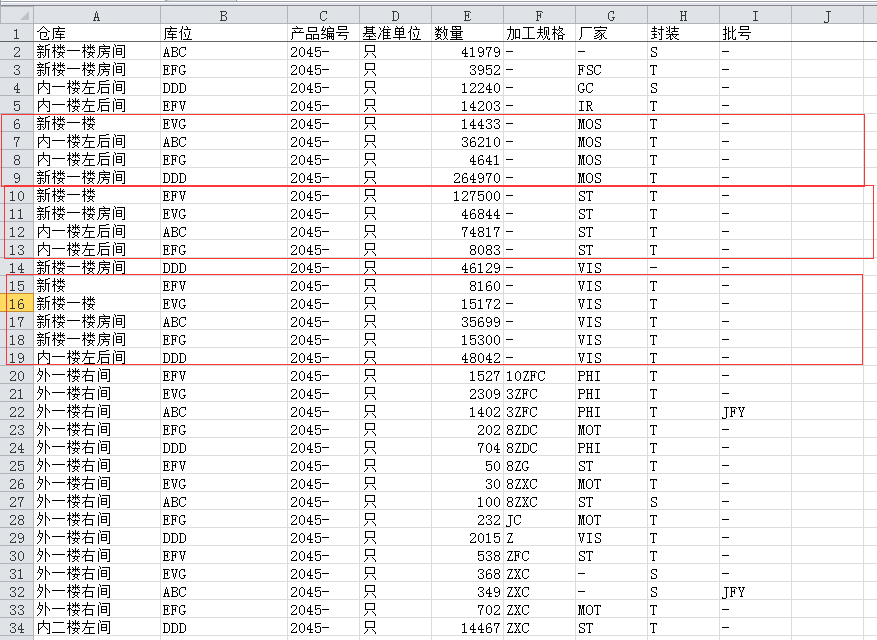Click the select-all corner of the sheet

click(16, 16)
